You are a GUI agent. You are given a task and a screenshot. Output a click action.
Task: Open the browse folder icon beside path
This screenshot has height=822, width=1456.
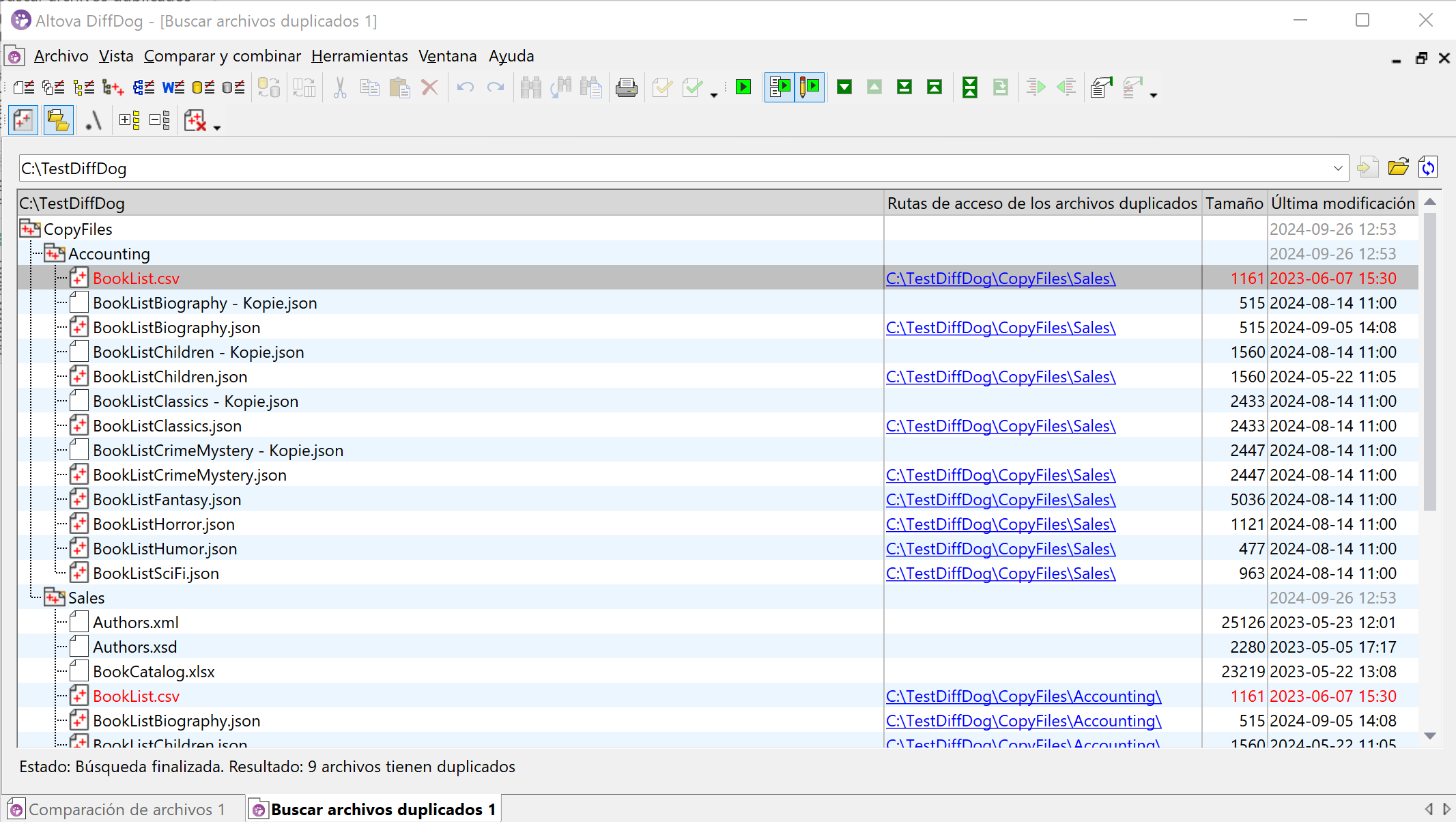point(1399,167)
